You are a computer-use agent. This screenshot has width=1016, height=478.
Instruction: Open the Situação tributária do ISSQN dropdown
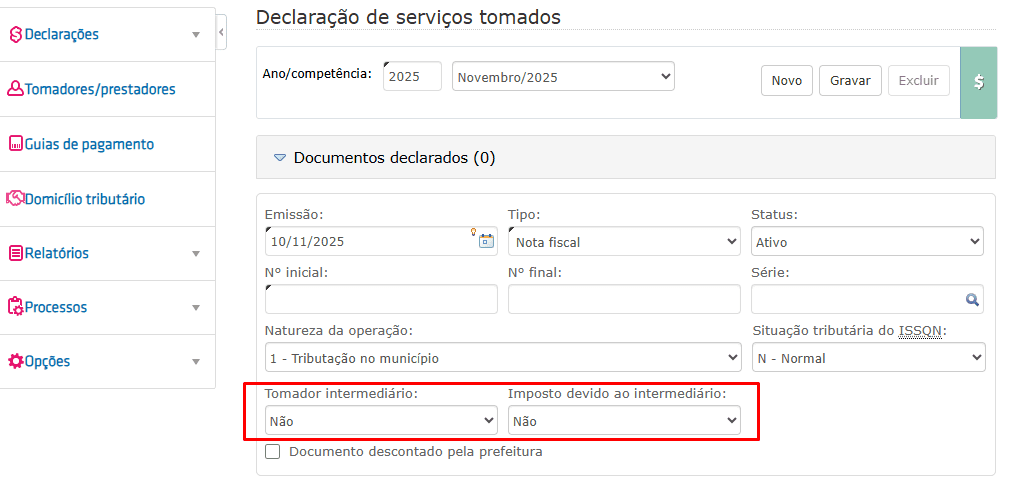point(868,358)
